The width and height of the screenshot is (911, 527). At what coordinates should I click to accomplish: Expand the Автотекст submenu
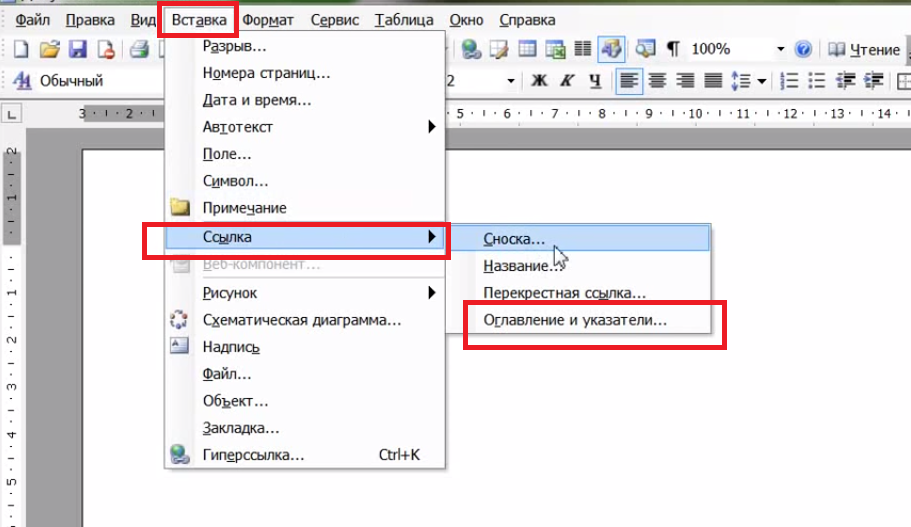pyautogui.click(x=432, y=127)
